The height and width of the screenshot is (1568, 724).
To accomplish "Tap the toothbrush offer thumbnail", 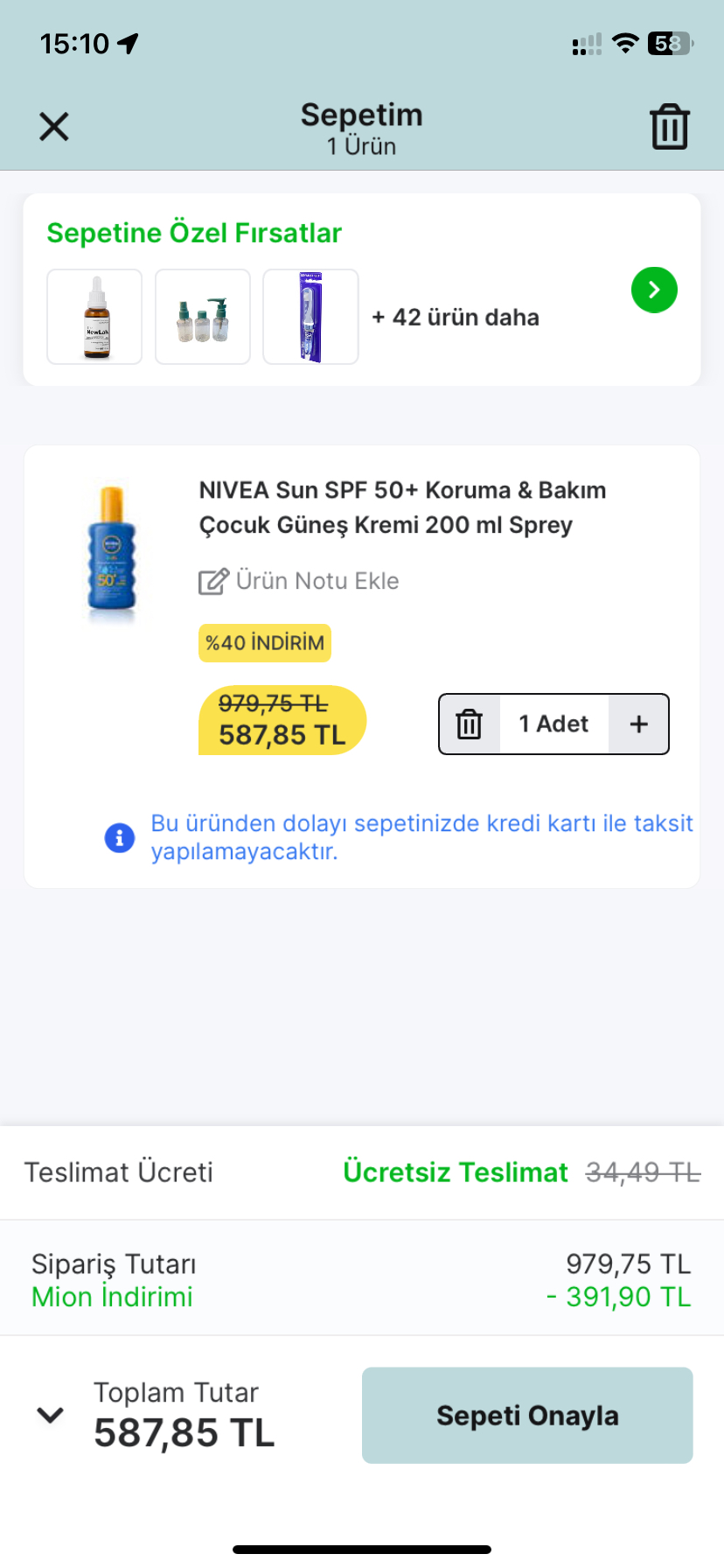I will click(x=311, y=317).
